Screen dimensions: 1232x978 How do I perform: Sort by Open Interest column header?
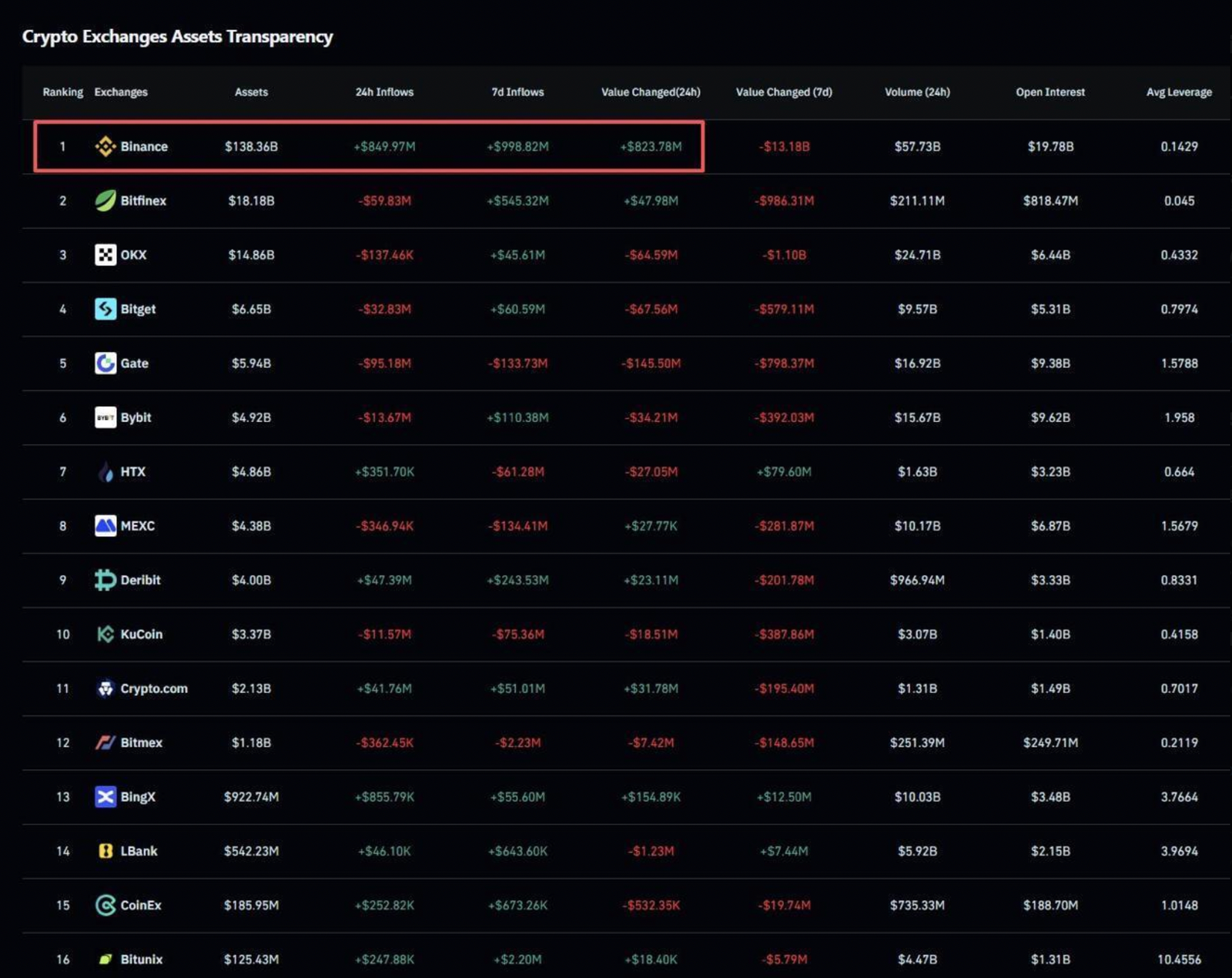(x=1050, y=92)
